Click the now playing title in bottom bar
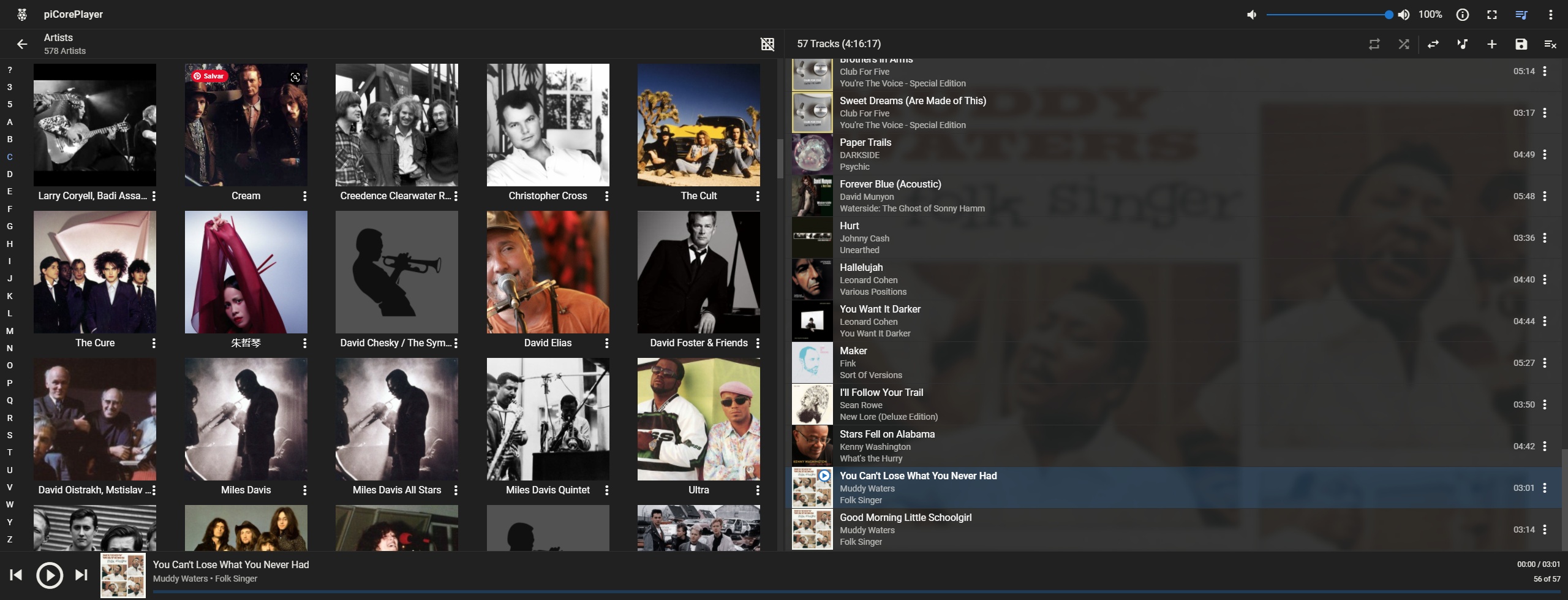The image size is (1568, 600). coord(231,564)
